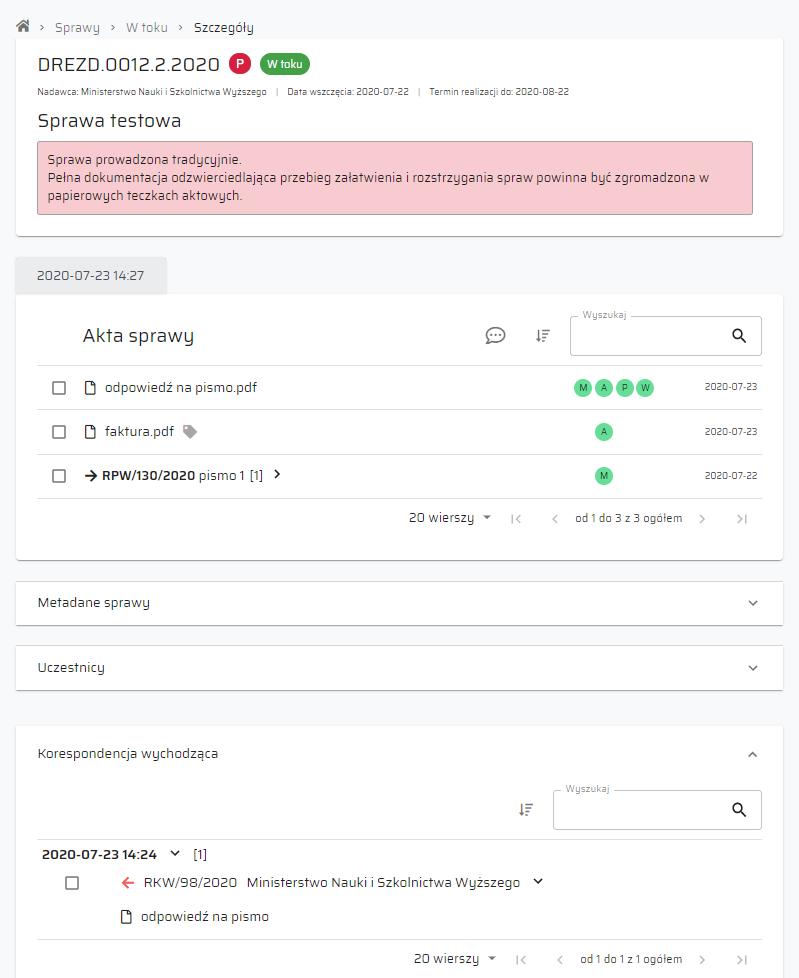This screenshot has width=799, height=978.
Task: Click search magnifier in Akta sprawy
Action: [739, 336]
